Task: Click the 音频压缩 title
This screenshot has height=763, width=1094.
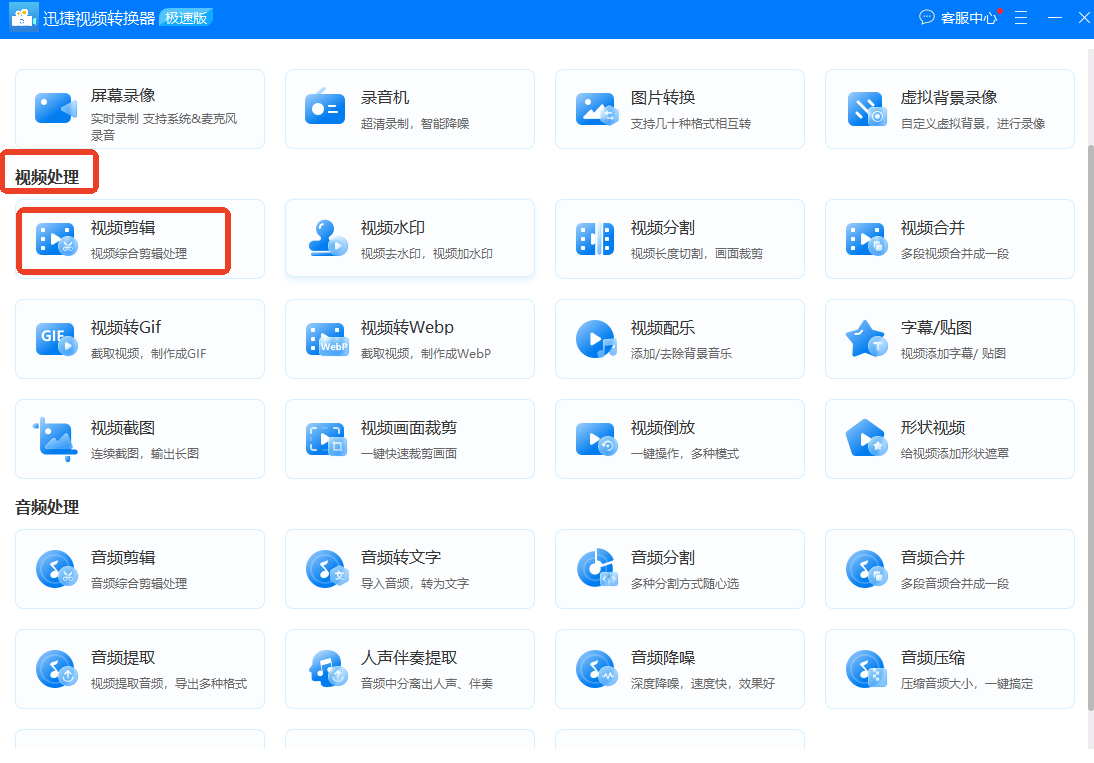Action: pyautogui.click(x=933, y=658)
